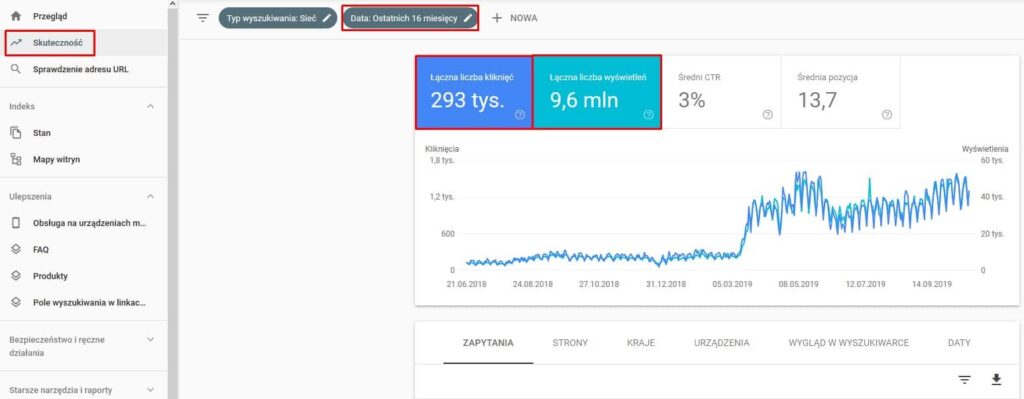
Task: Toggle the Średnia pozycja metric card
Action: click(841, 91)
